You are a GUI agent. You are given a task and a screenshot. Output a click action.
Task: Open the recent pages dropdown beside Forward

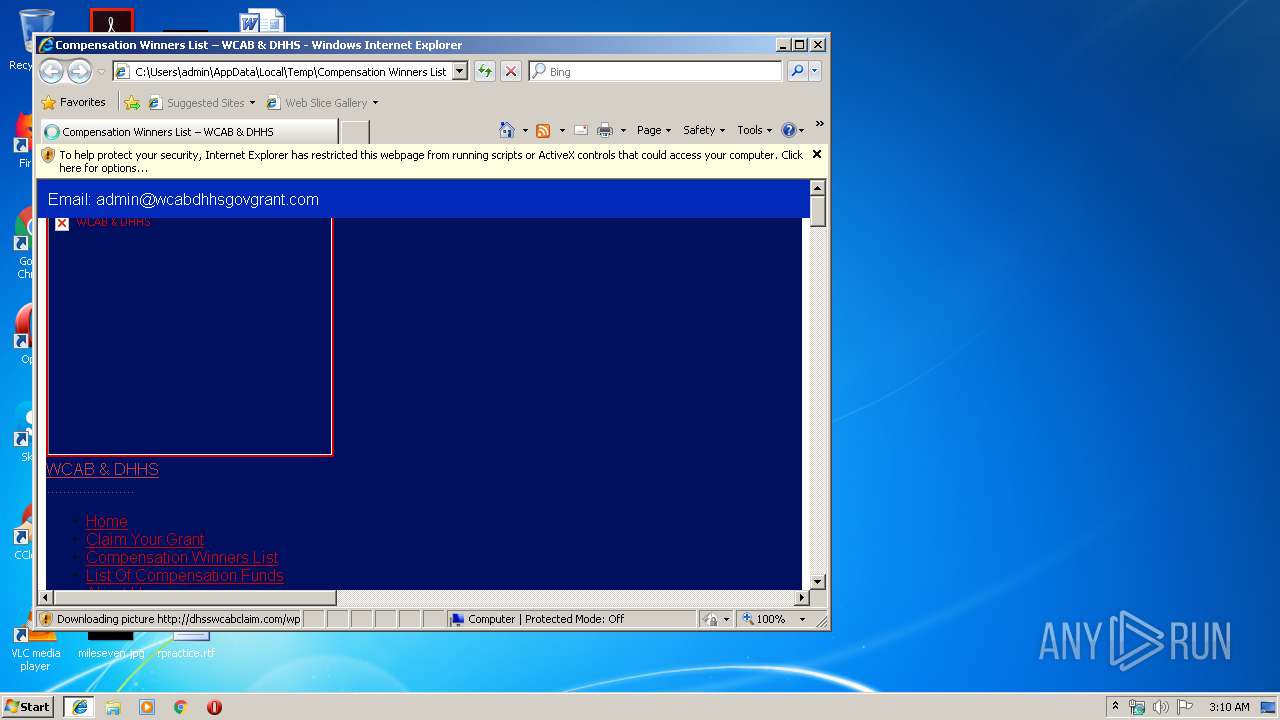[101, 72]
